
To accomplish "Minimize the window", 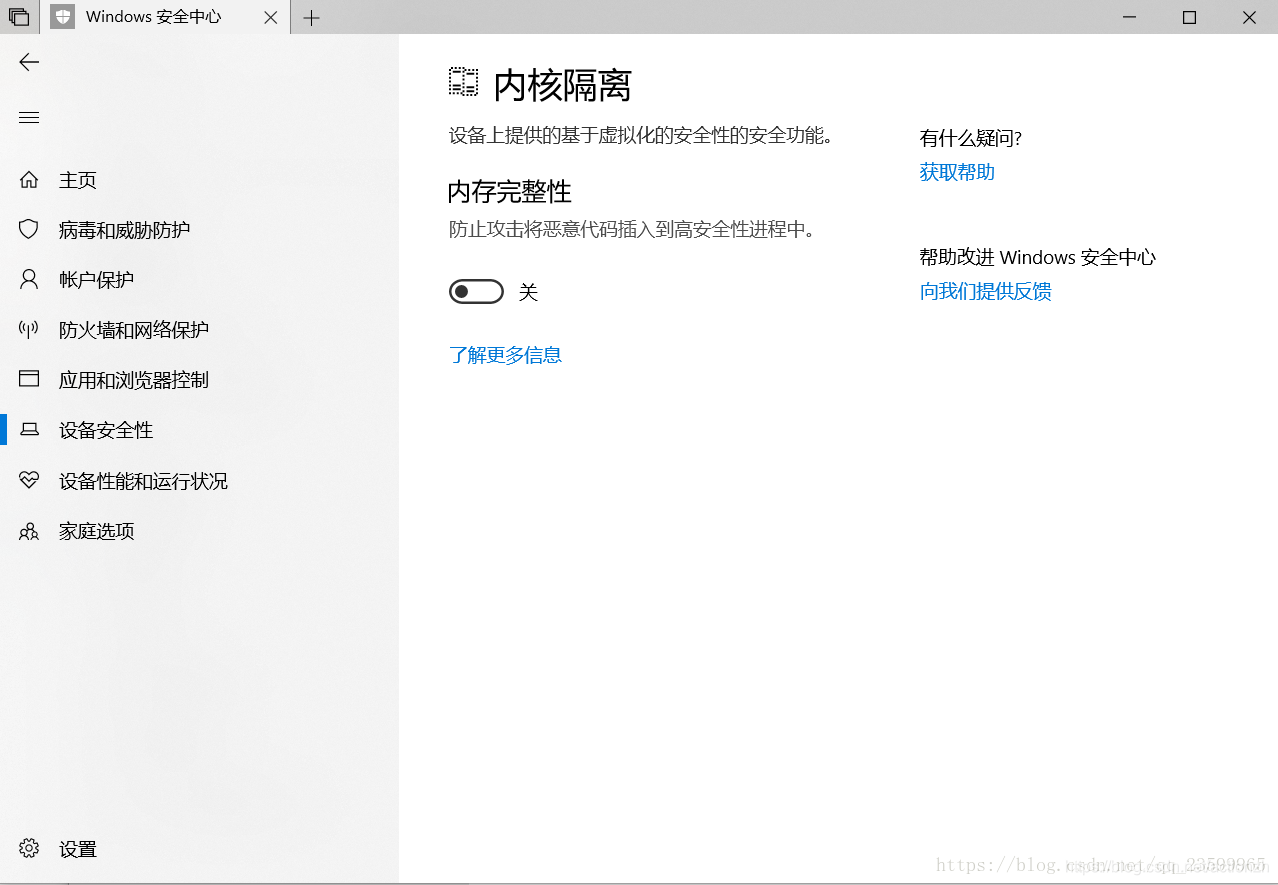I will pyautogui.click(x=1129, y=17).
